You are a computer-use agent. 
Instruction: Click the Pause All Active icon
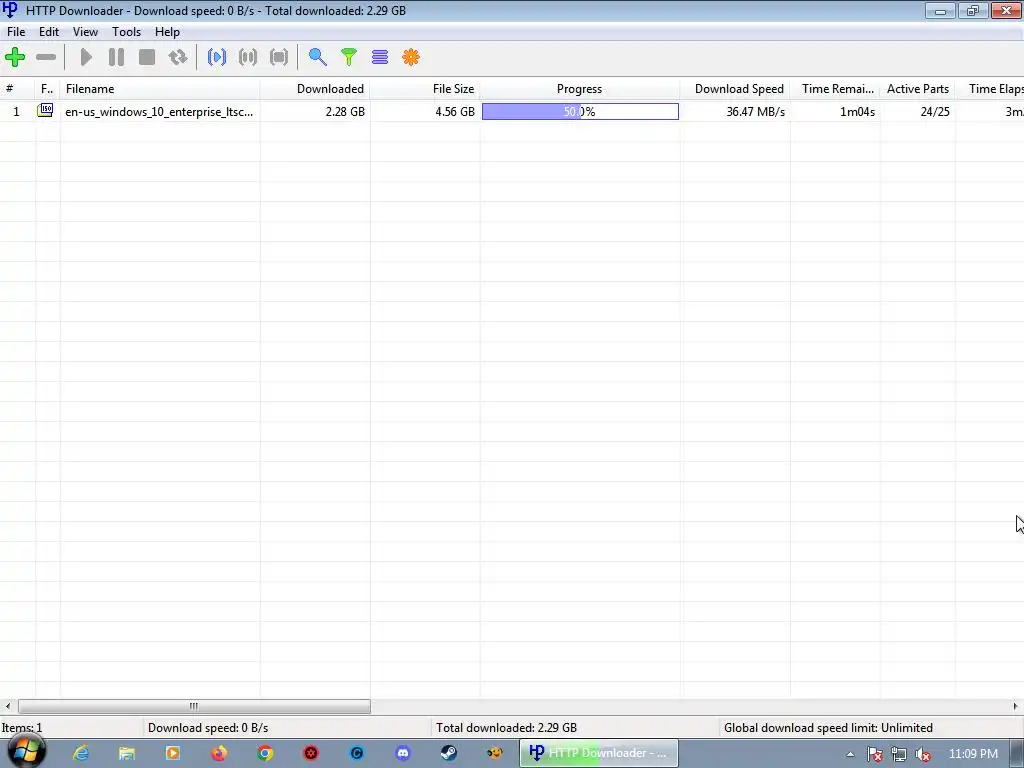(x=248, y=57)
